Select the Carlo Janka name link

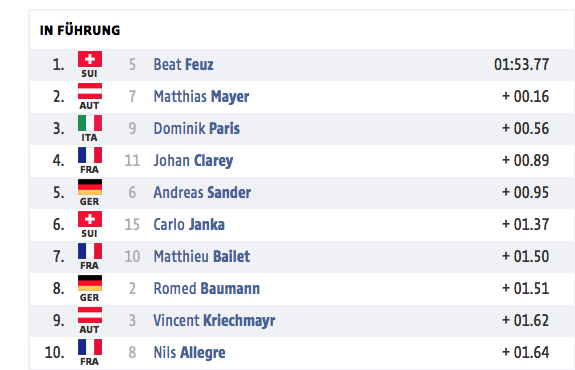pyautogui.click(x=189, y=224)
